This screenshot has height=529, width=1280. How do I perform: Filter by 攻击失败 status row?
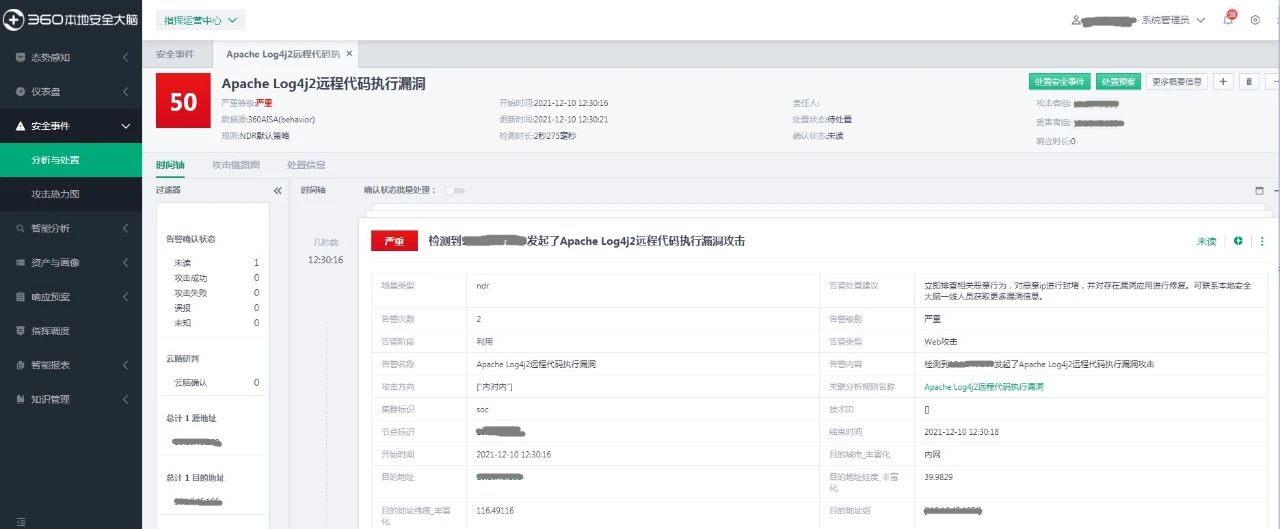(216, 293)
